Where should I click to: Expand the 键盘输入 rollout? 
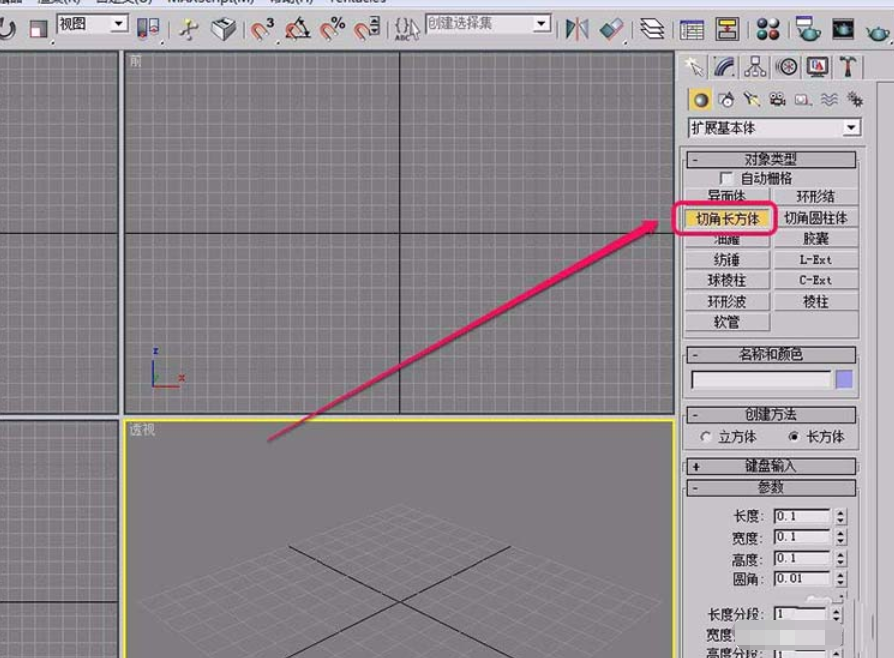pos(770,467)
